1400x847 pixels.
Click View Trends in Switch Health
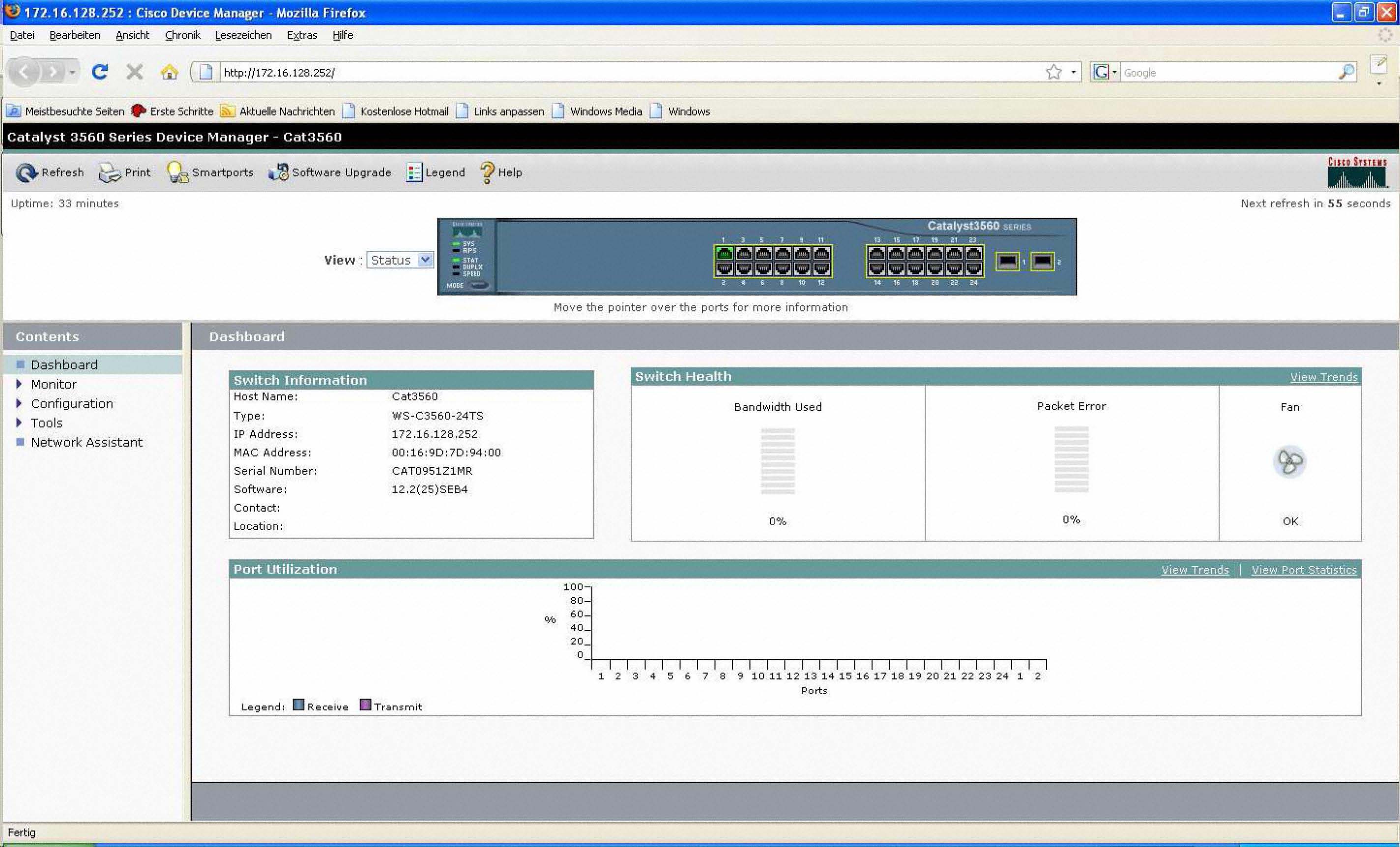pyautogui.click(x=1323, y=377)
